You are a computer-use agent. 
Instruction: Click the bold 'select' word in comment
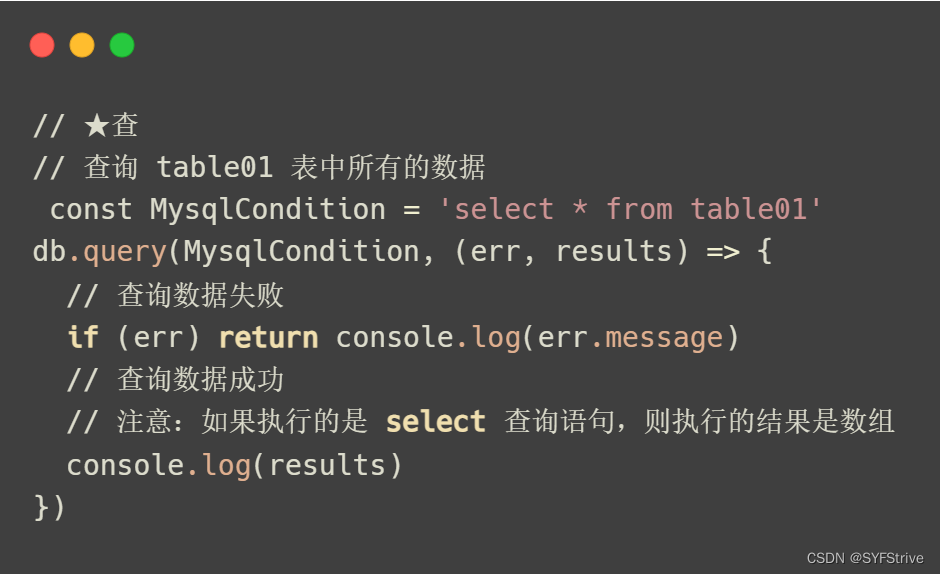[x=435, y=422]
